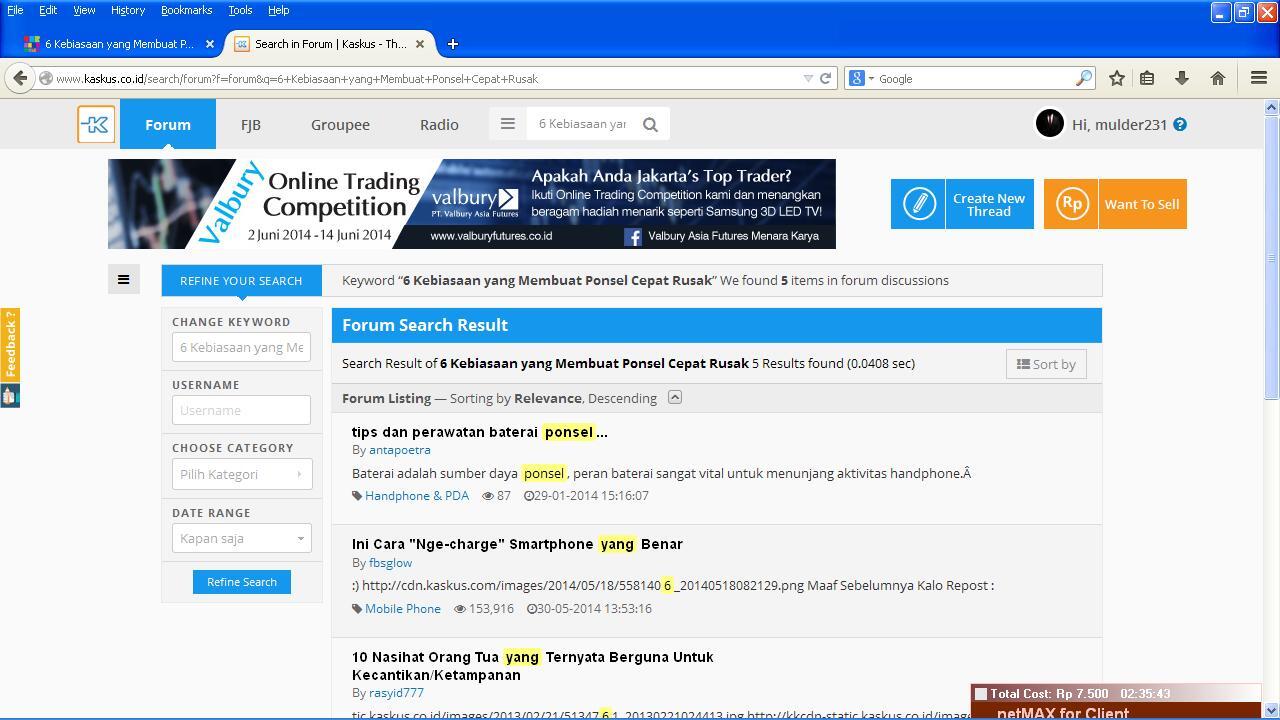1280x720 pixels.
Task: Click the Create New Thread button
Action: point(962,204)
